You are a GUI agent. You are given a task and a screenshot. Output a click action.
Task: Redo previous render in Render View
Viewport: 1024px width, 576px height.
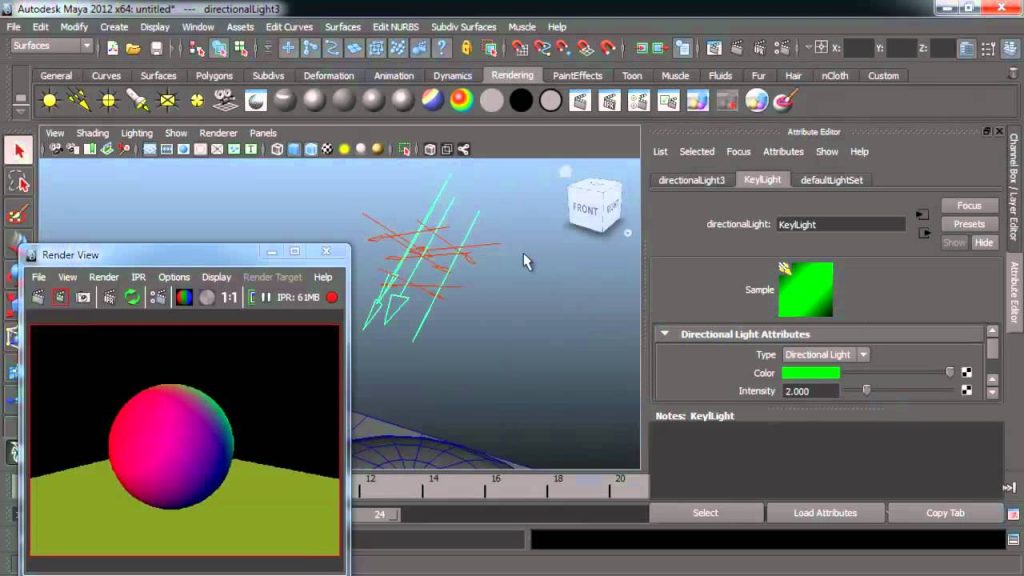pyautogui.click(x=39, y=297)
